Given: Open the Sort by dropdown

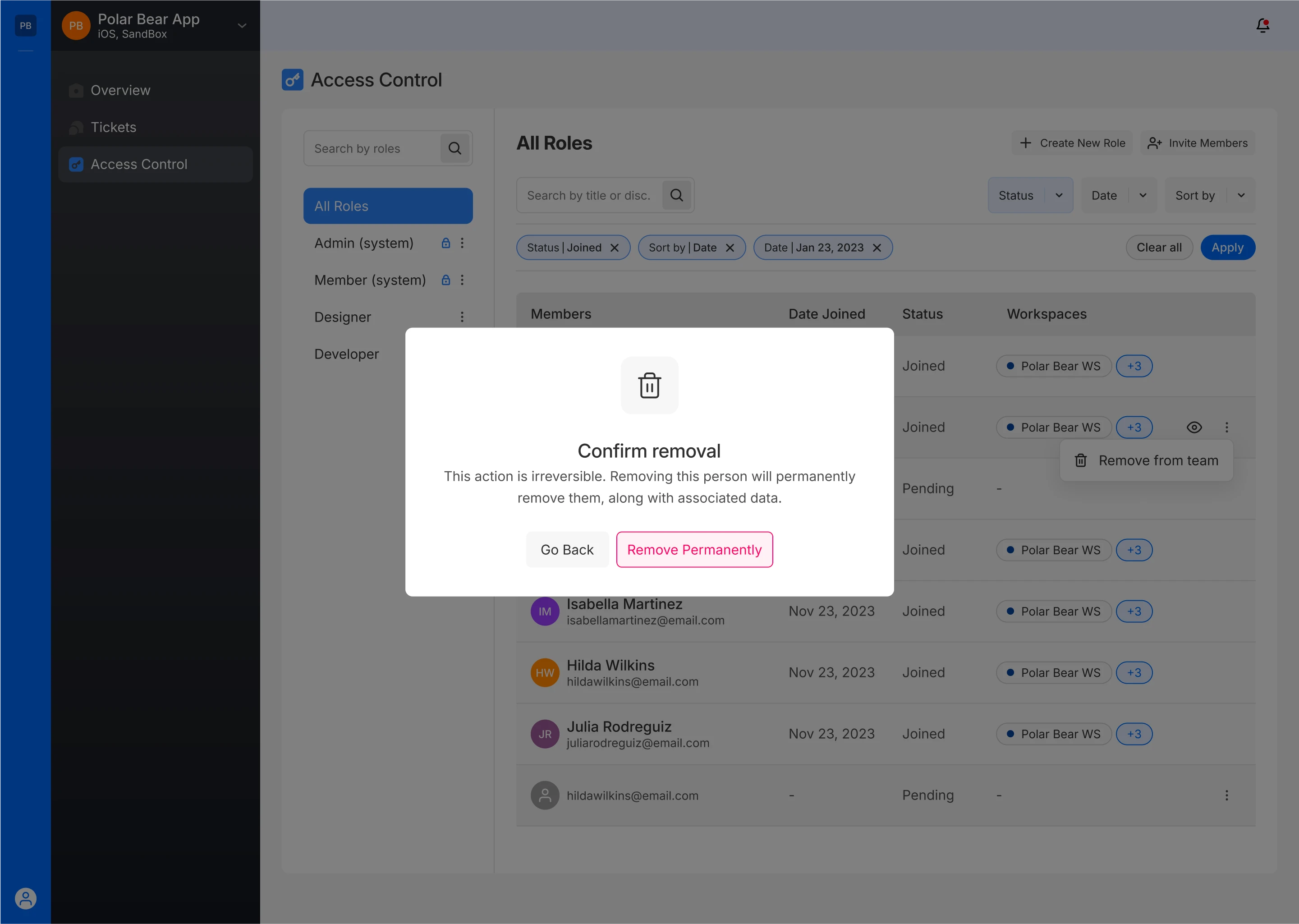Looking at the screenshot, I should click(1240, 195).
